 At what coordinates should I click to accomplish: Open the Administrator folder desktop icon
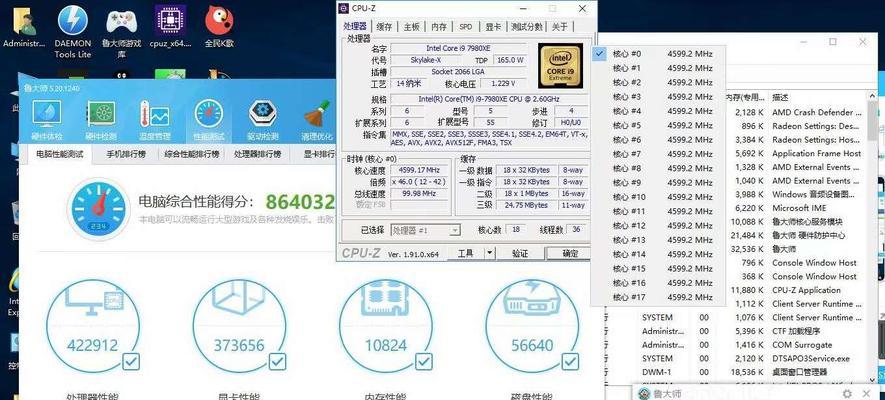[x=24, y=28]
